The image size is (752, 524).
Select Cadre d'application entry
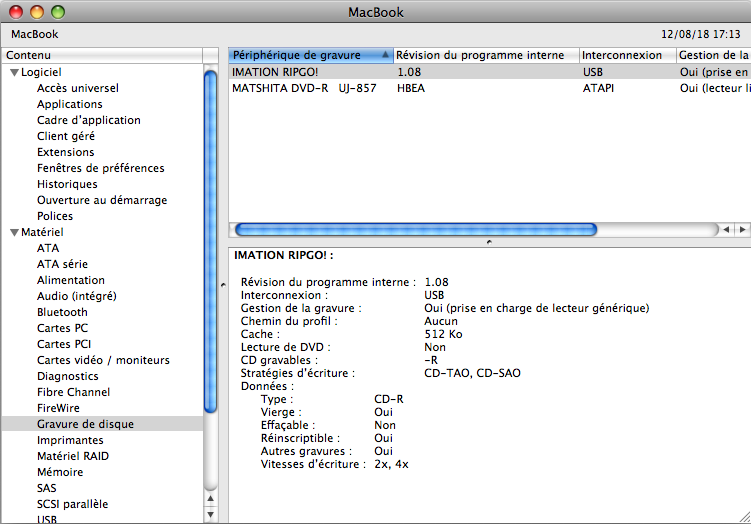pyautogui.click(x=89, y=120)
